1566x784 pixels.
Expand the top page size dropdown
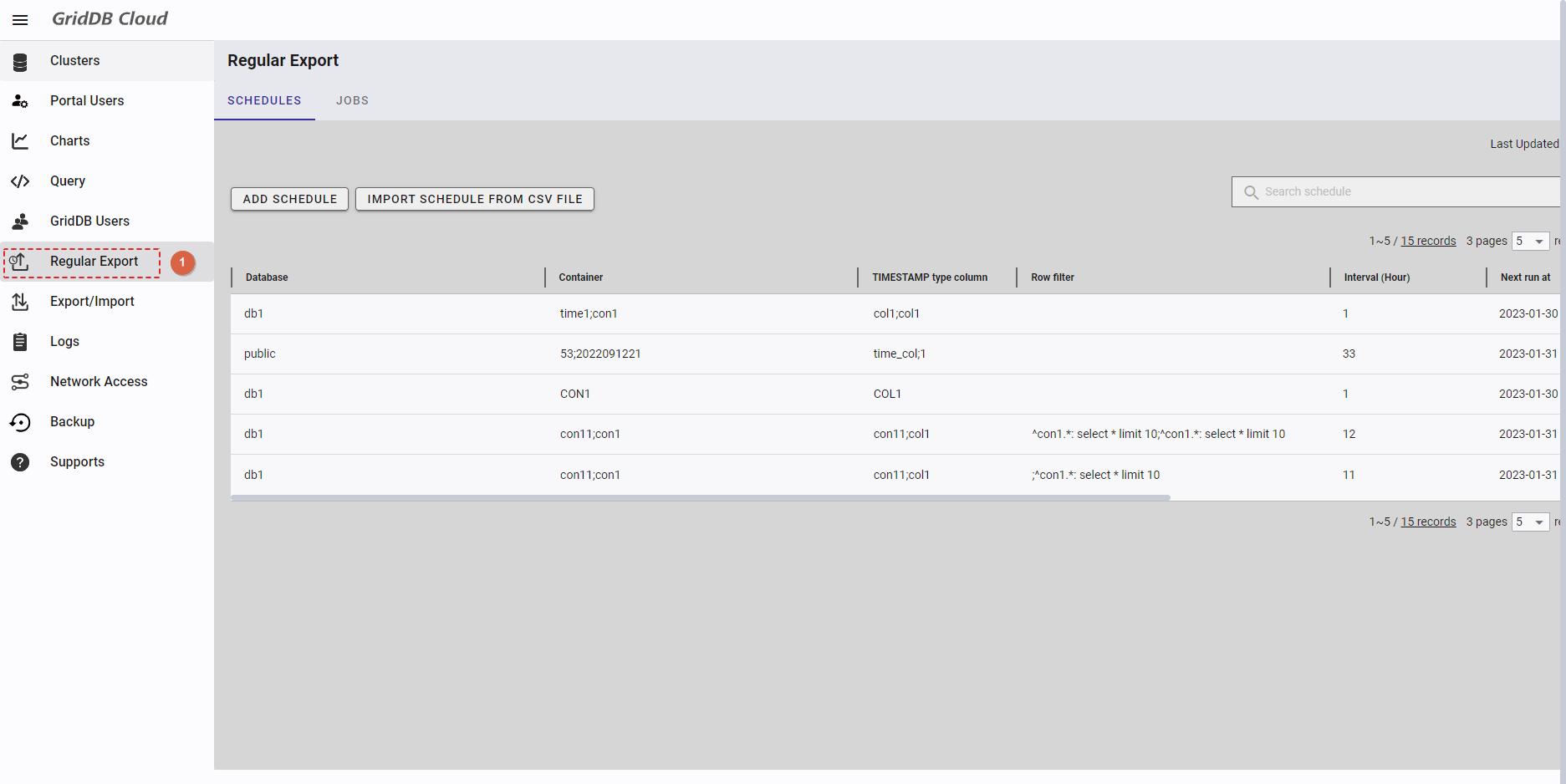(x=1530, y=242)
